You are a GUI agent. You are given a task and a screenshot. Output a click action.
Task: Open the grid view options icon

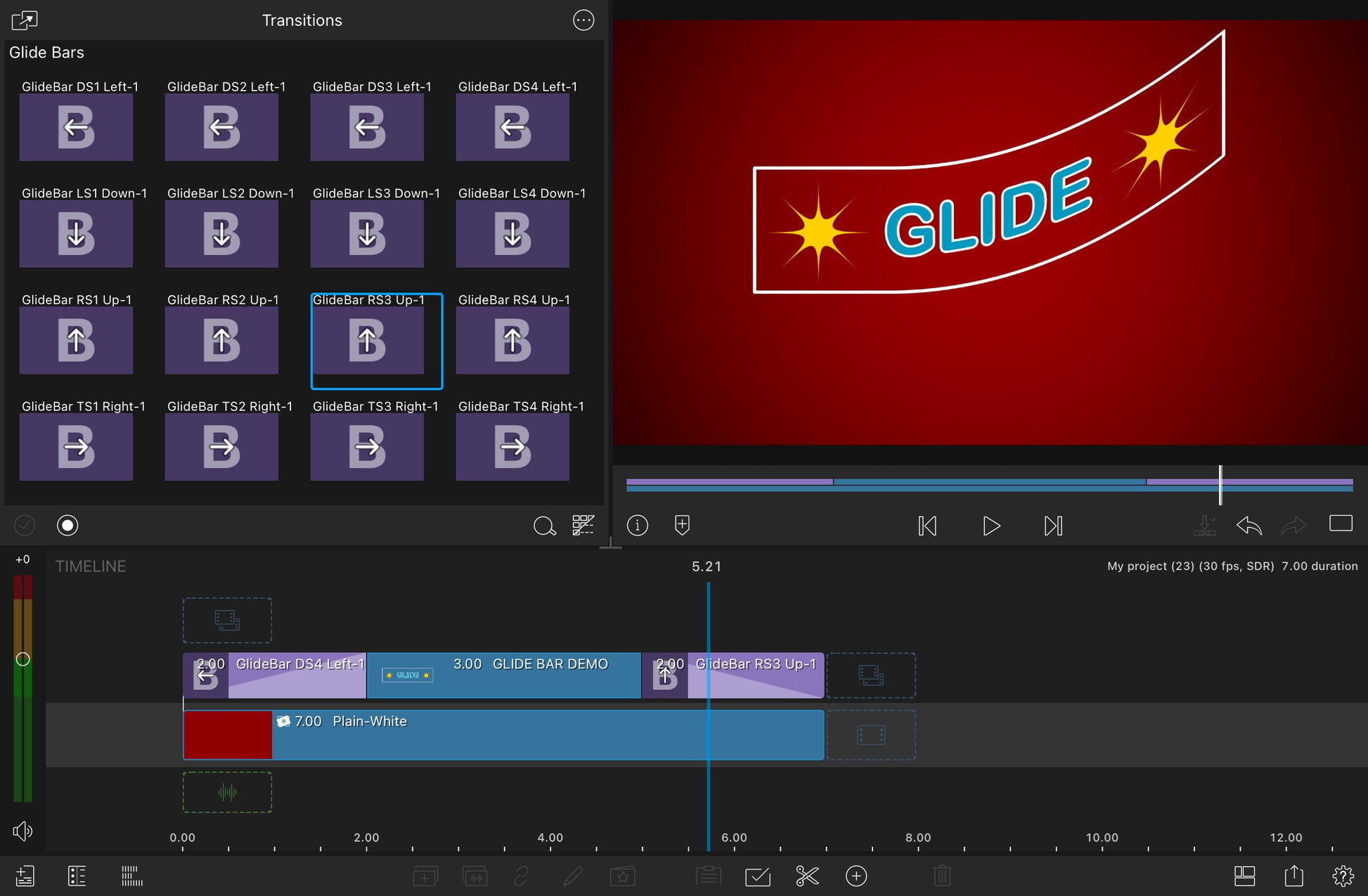coord(583,525)
